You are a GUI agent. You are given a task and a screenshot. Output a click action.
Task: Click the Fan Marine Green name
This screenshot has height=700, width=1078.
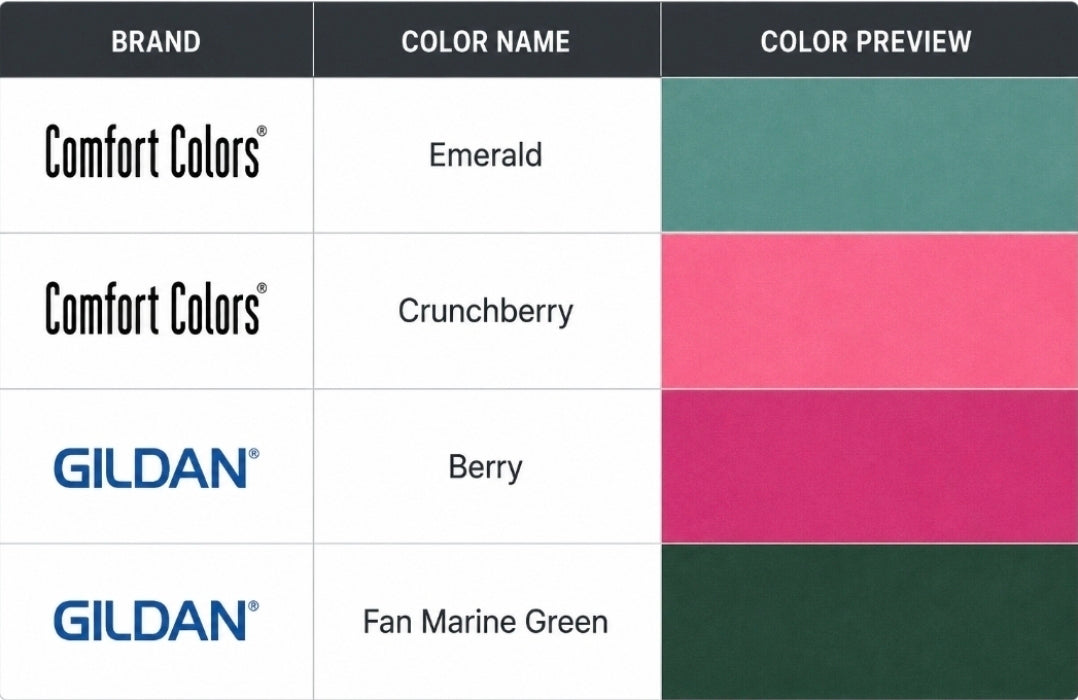(485, 622)
